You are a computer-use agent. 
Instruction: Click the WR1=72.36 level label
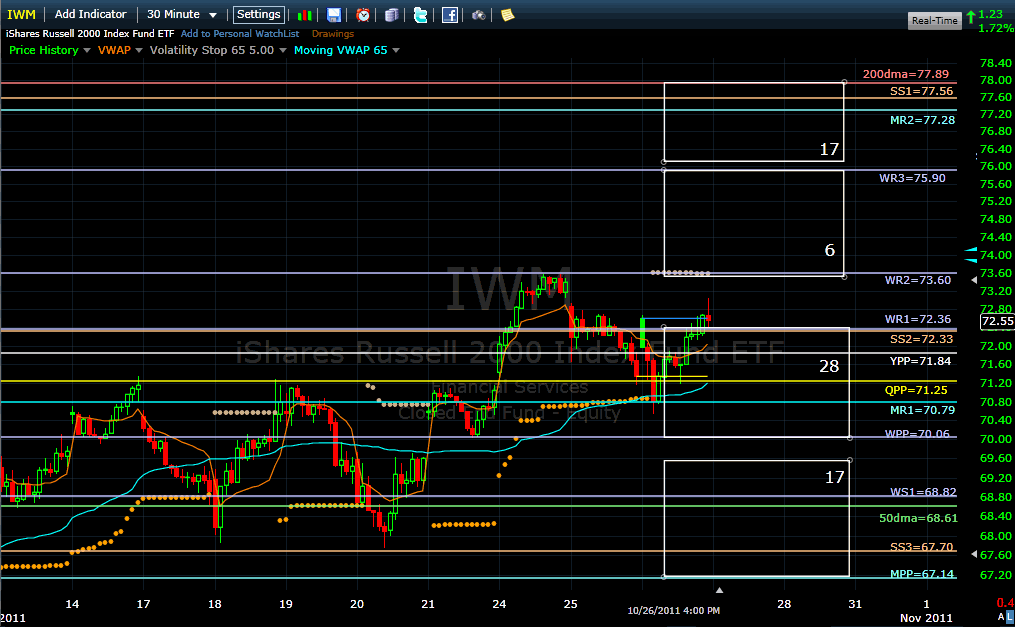point(918,319)
